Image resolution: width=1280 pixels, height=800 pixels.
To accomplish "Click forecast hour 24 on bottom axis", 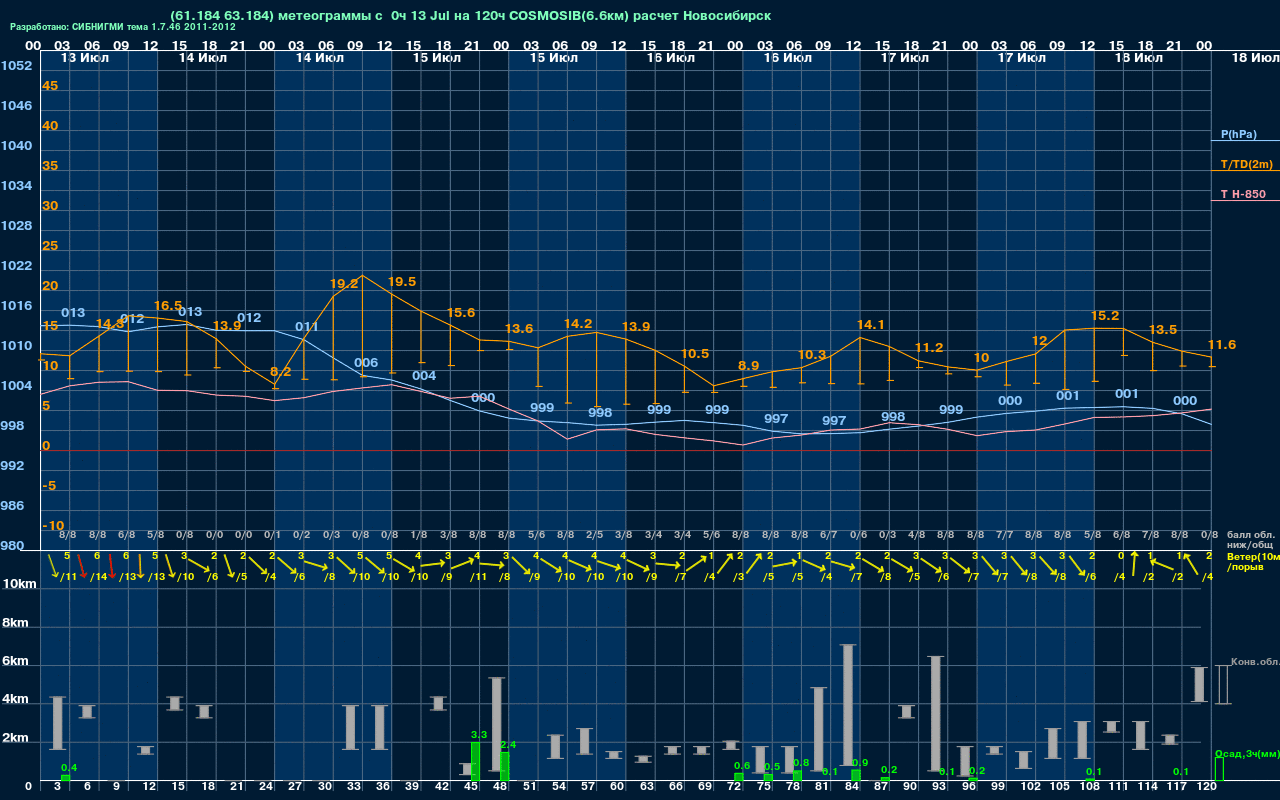I will click(266, 787).
